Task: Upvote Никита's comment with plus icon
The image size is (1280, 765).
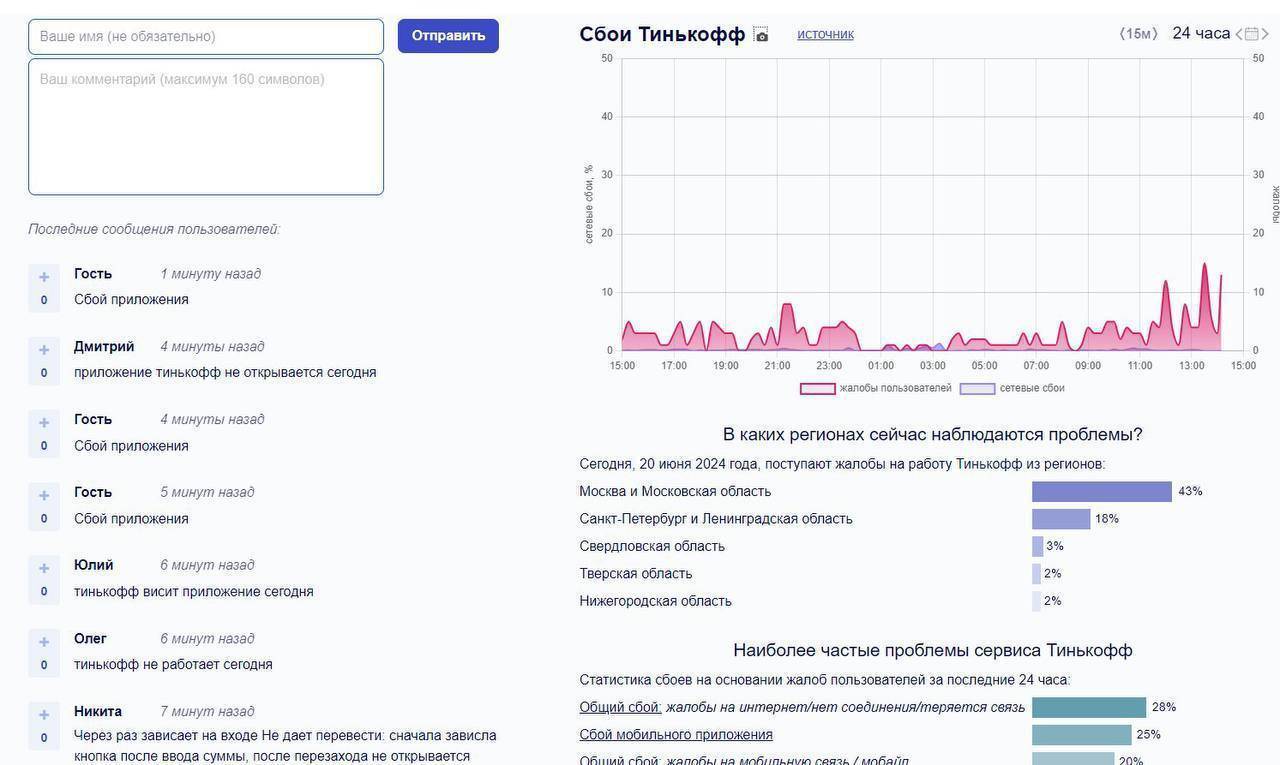Action: coord(44,715)
